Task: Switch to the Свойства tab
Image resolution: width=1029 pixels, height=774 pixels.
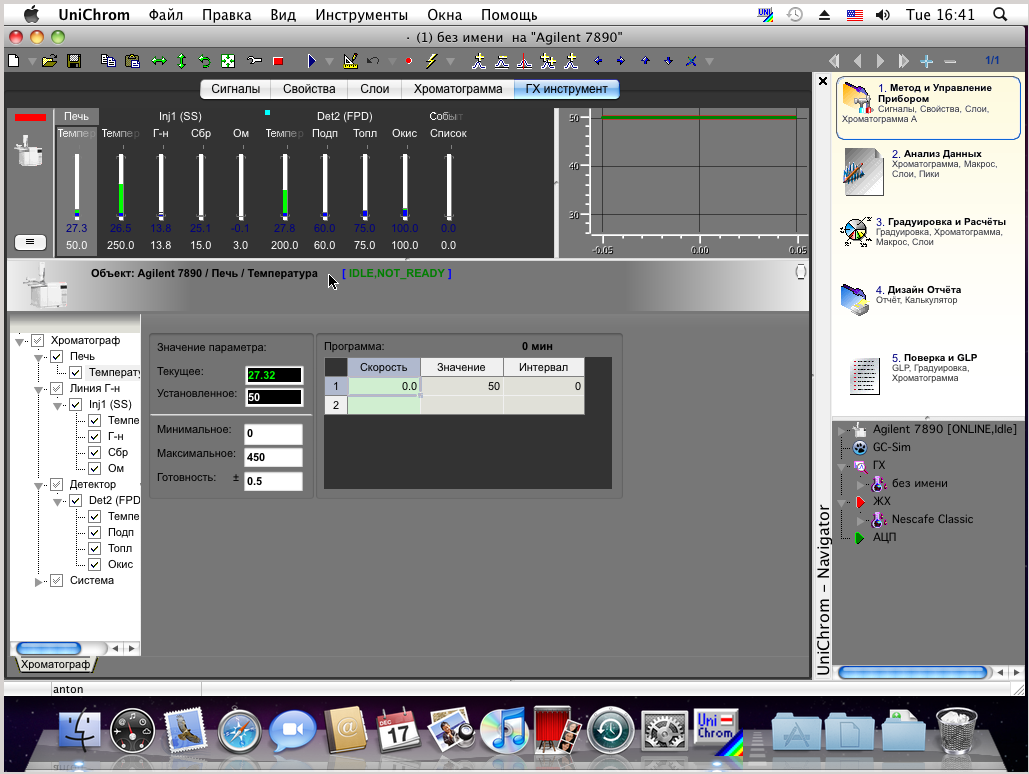Action: click(309, 89)
